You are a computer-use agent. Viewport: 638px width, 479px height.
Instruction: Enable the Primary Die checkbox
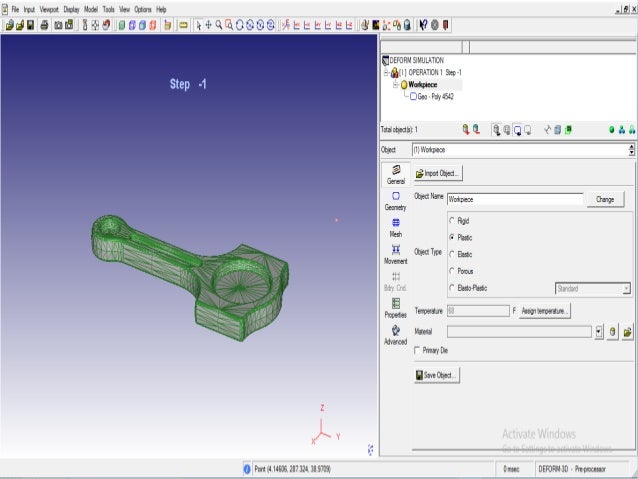pos(417,350)
